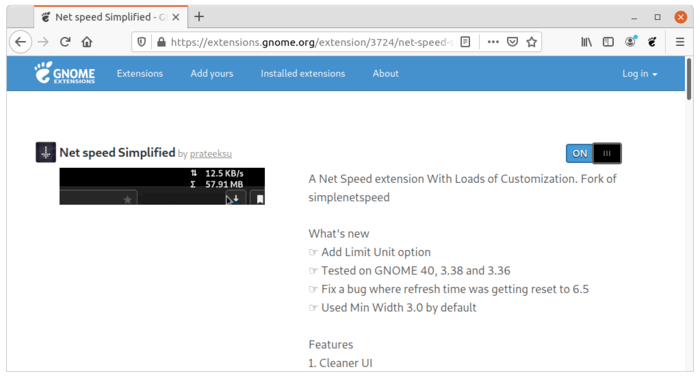The image size is (700, 378).
Task: Show site security padlock info
Action: (161, 42)
